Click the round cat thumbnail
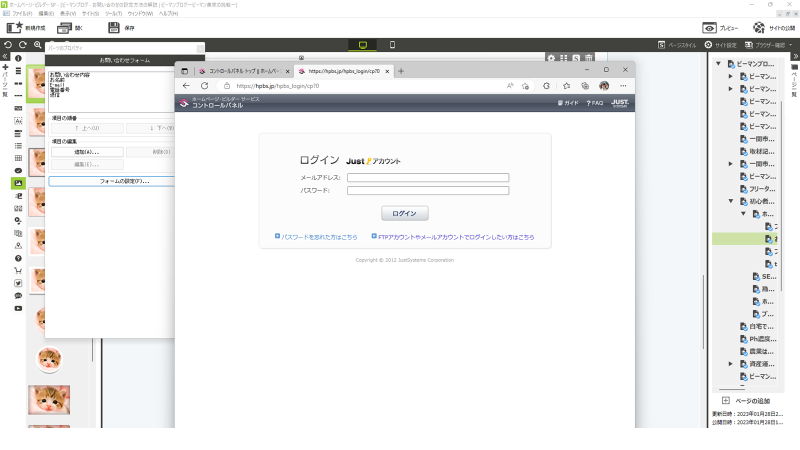The image size is (800, 450). point(49,358)
